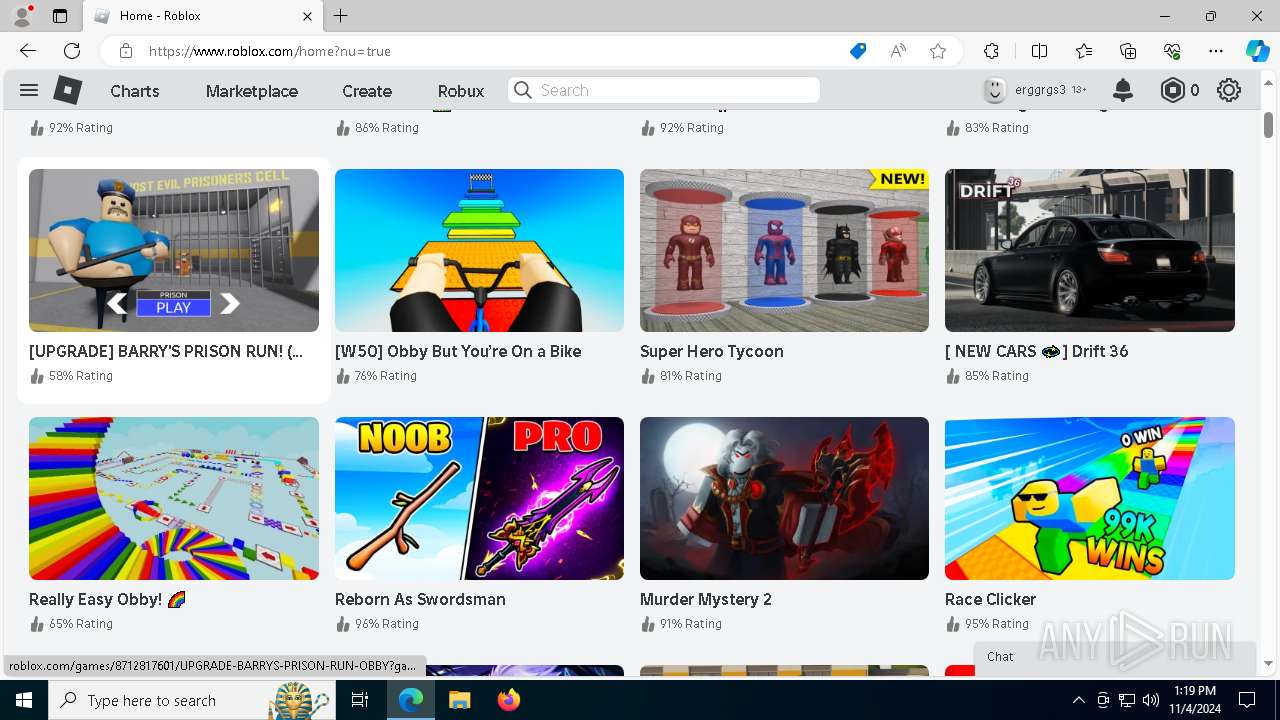1280x720 pixels.
Task: Click the browser back arrow
Action: click(x=28, y=51)
